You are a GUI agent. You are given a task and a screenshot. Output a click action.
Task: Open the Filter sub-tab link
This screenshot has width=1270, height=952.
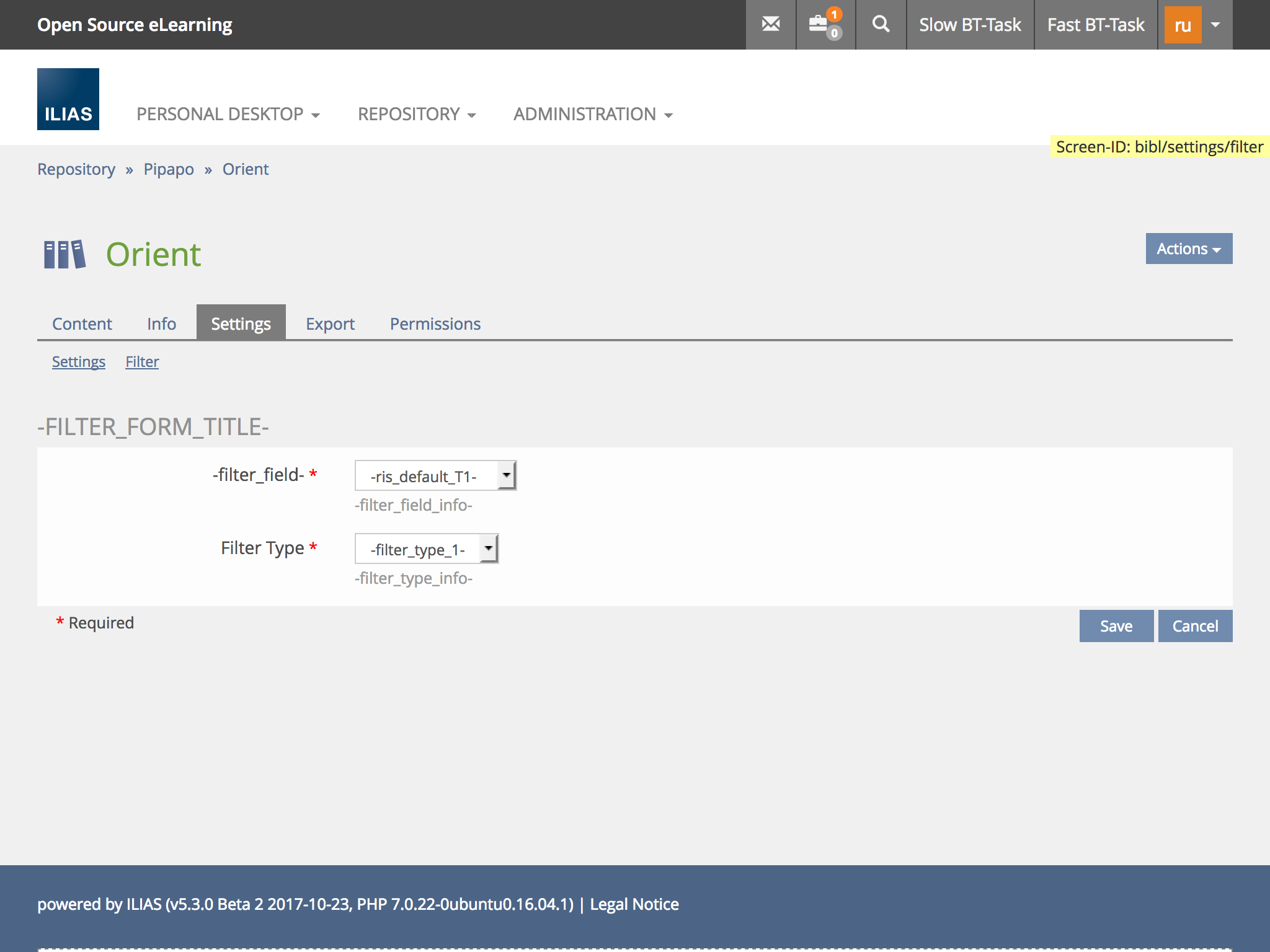142,361
